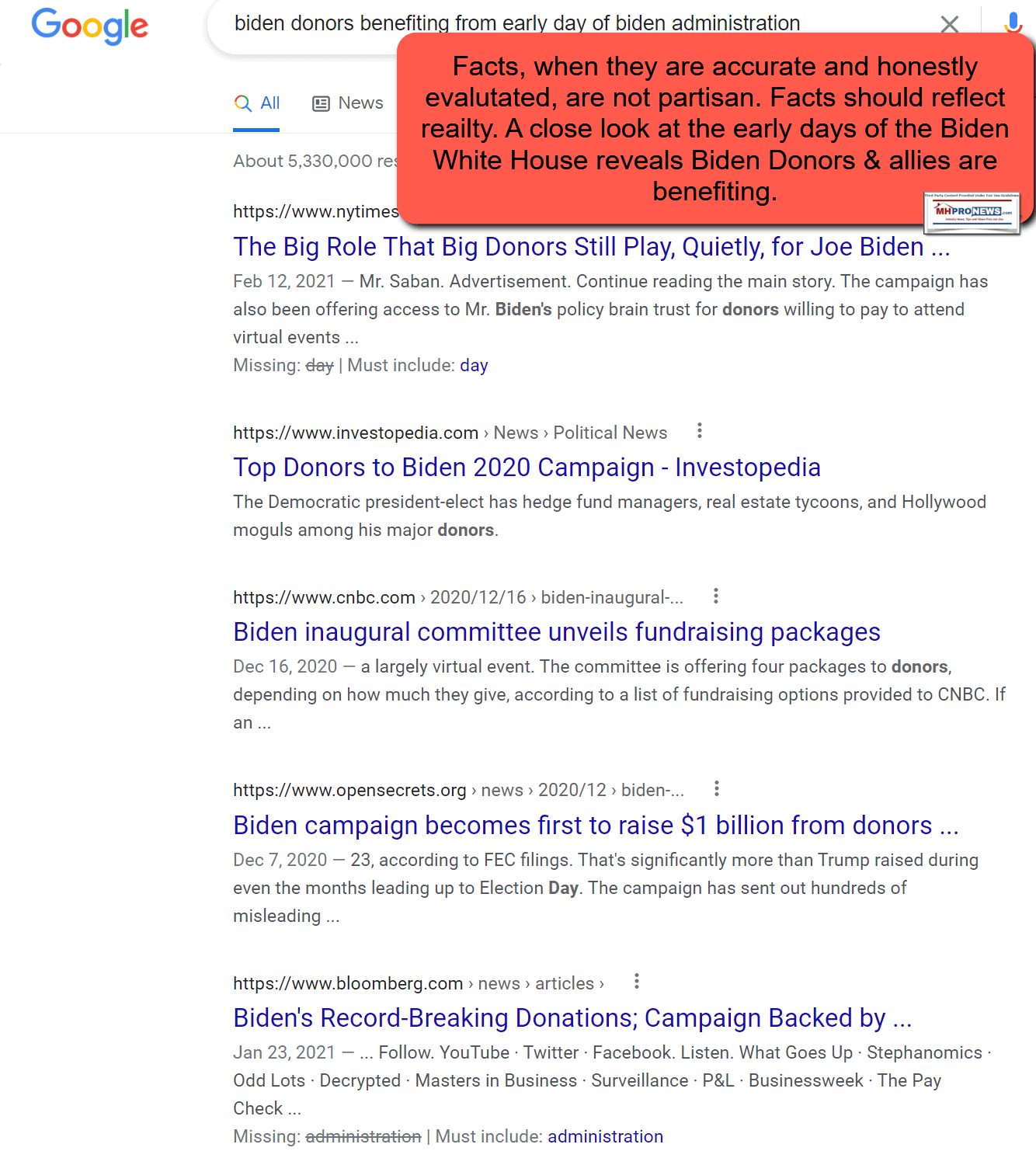
Task: Click inside the Google search query field
Action: pyautogui.click(x=311, y=24)
